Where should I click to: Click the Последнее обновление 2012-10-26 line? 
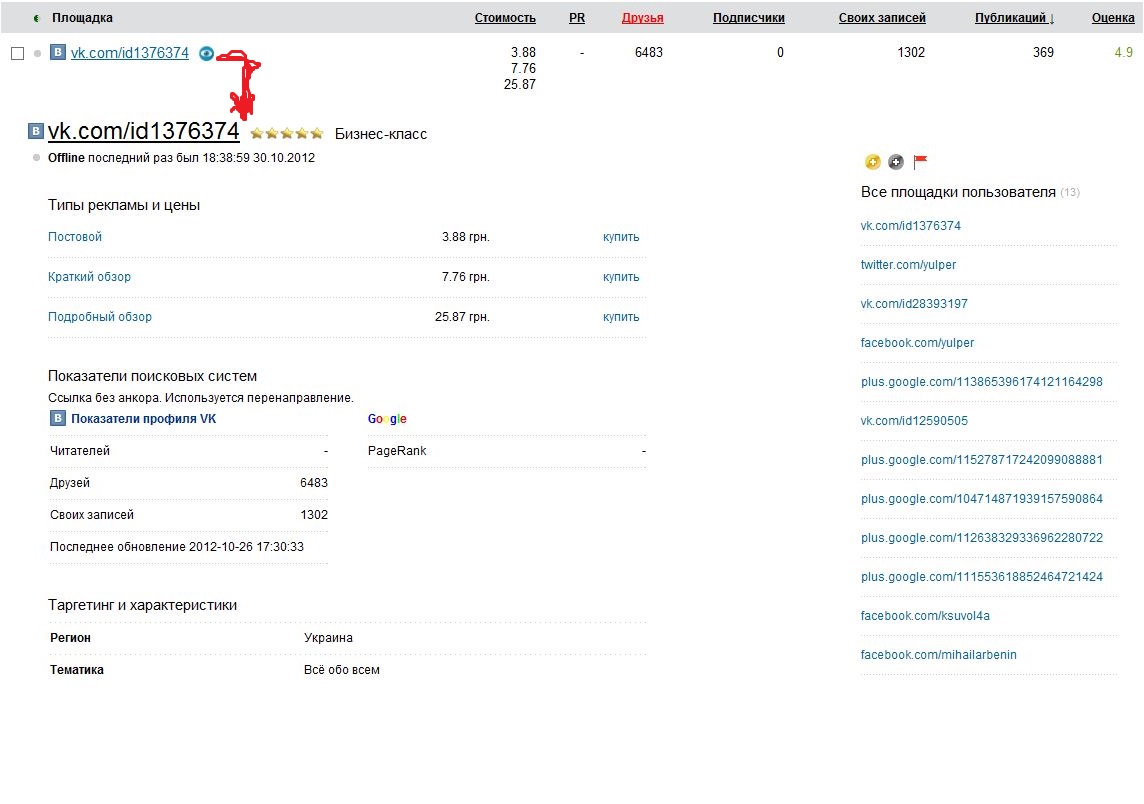(177, 547)
